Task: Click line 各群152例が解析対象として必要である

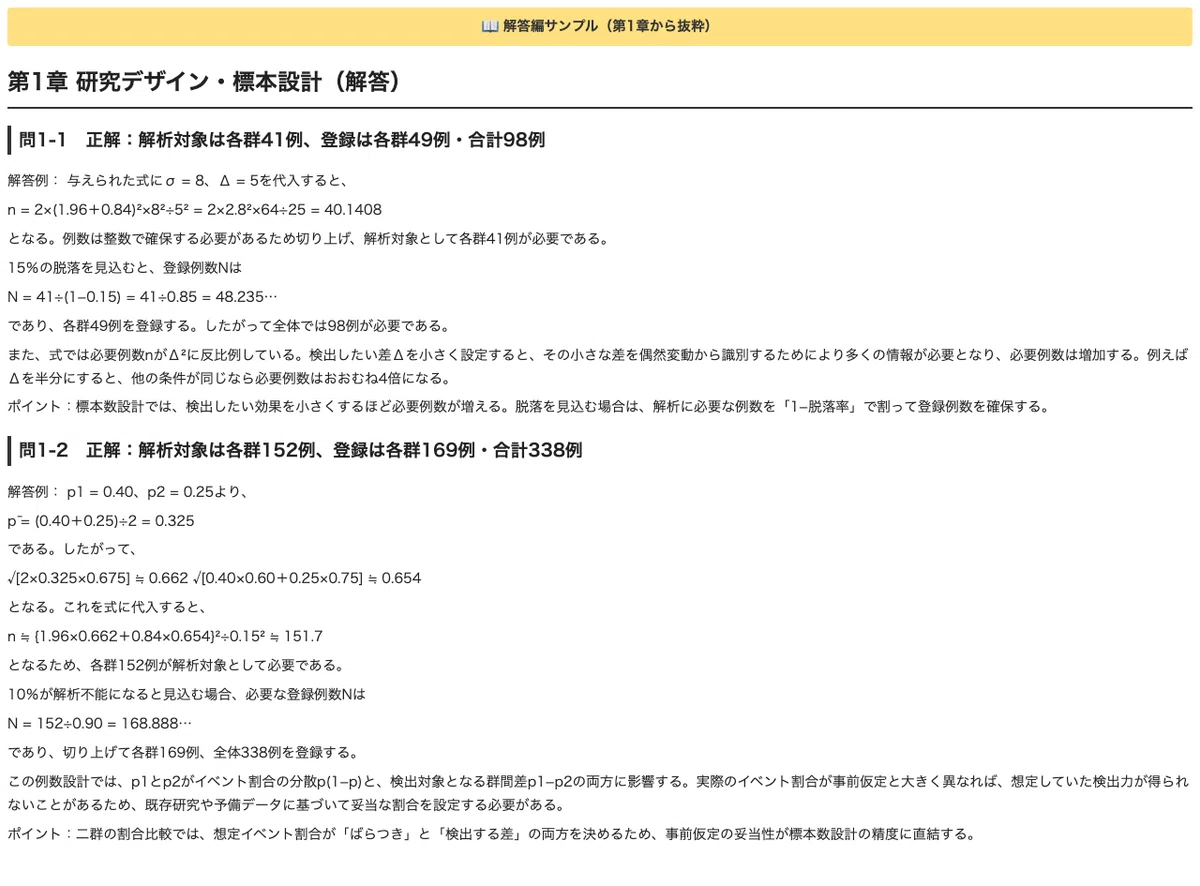Action: pyautogui.click(x=176, y=665)
